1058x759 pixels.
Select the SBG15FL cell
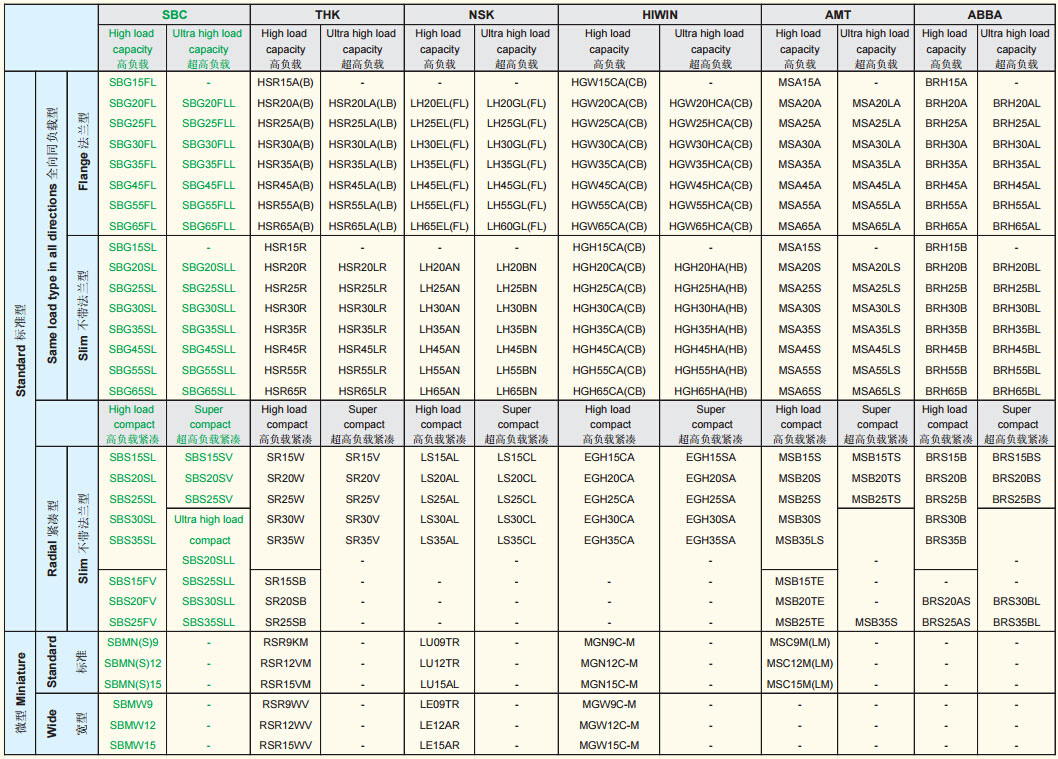(132, 82)
